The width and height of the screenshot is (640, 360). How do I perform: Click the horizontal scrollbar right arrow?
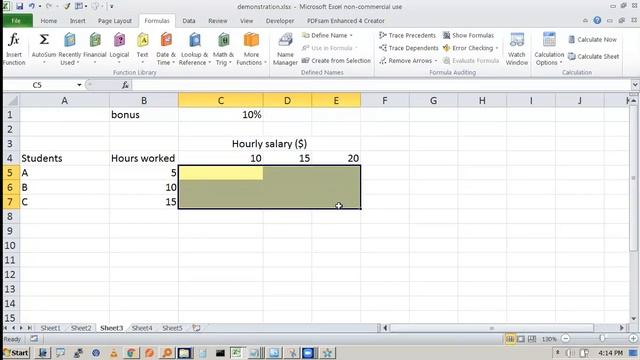[x=622, y=328]
